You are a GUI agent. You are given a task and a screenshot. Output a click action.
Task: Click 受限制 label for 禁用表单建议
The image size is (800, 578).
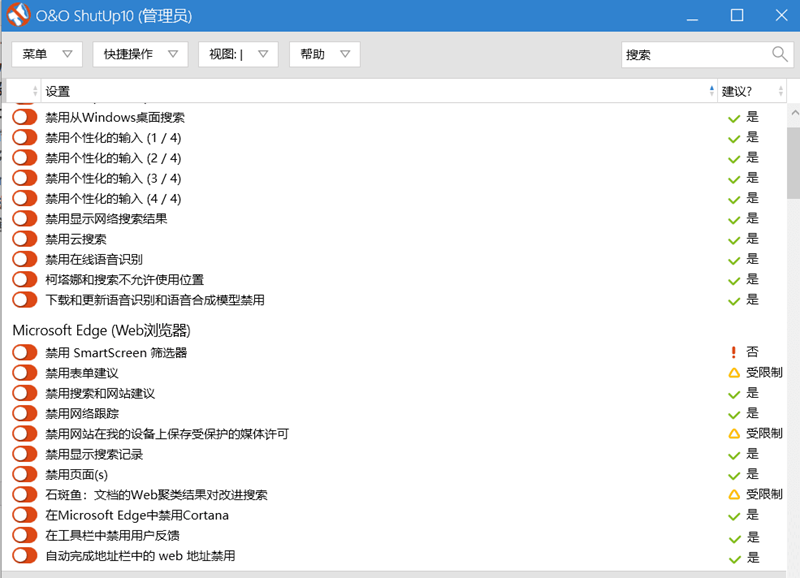(764, 372)
